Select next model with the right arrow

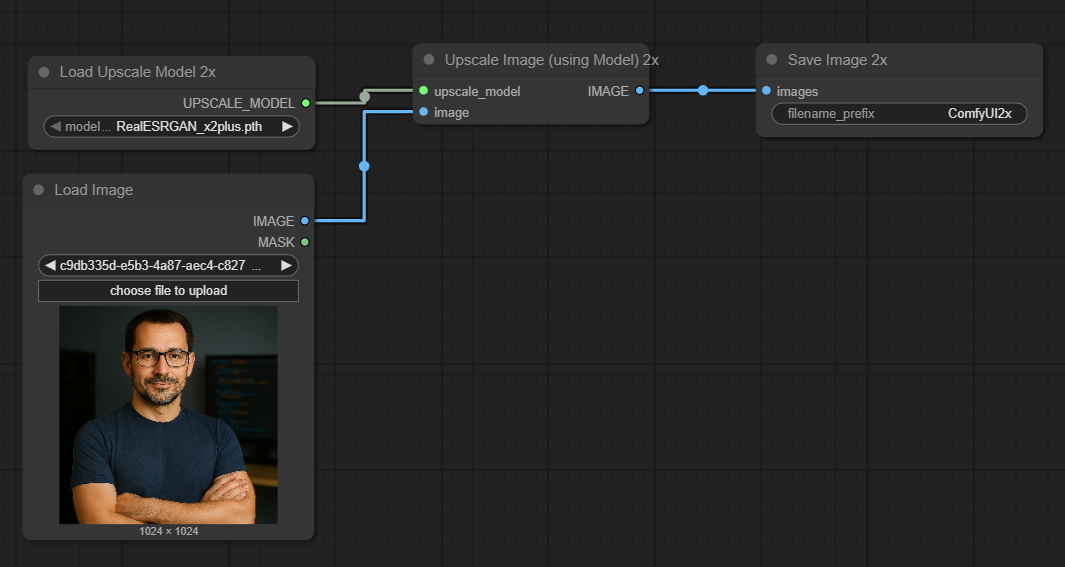[x=287, y=127]
